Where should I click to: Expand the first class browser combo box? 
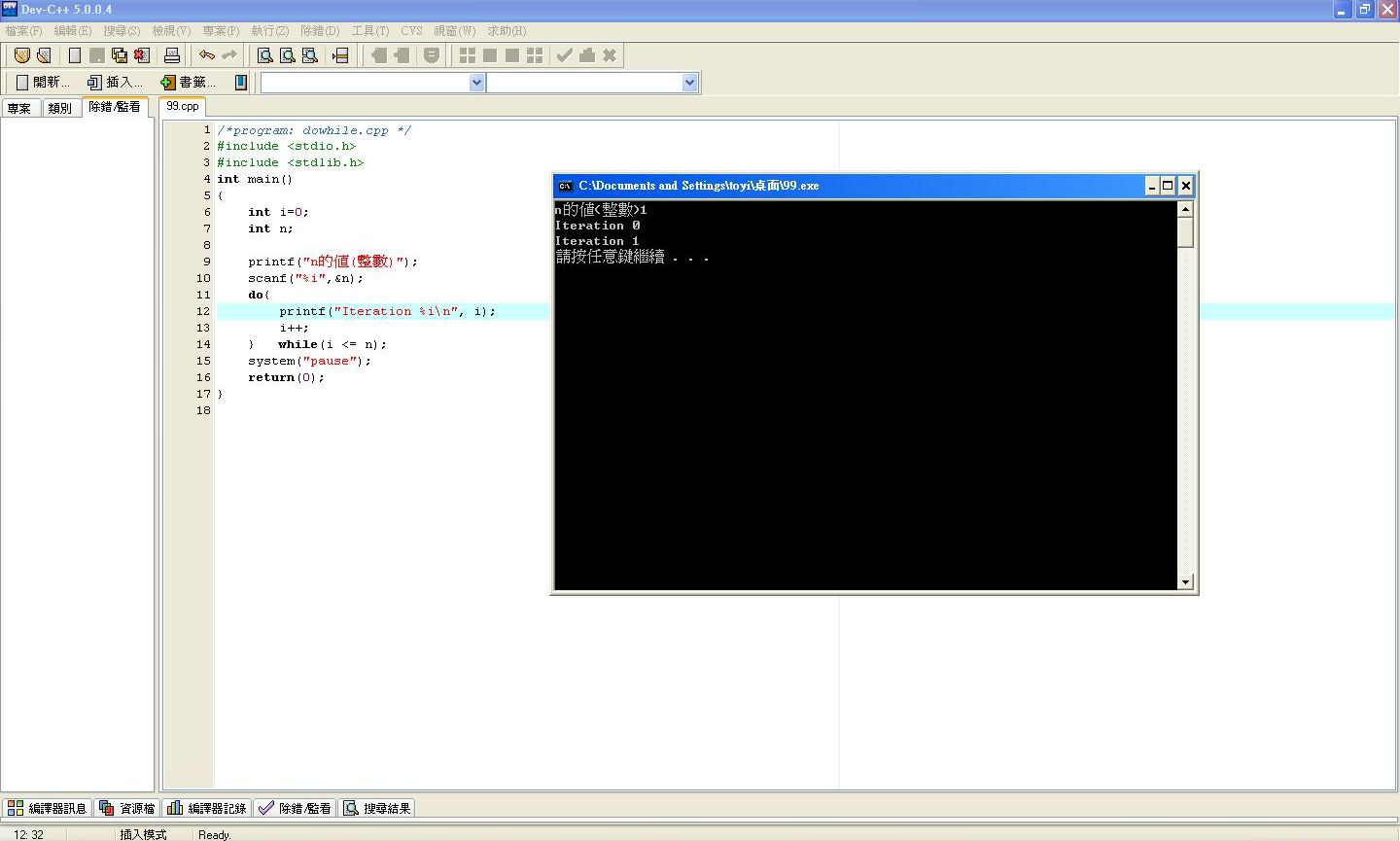coord(476,83)
